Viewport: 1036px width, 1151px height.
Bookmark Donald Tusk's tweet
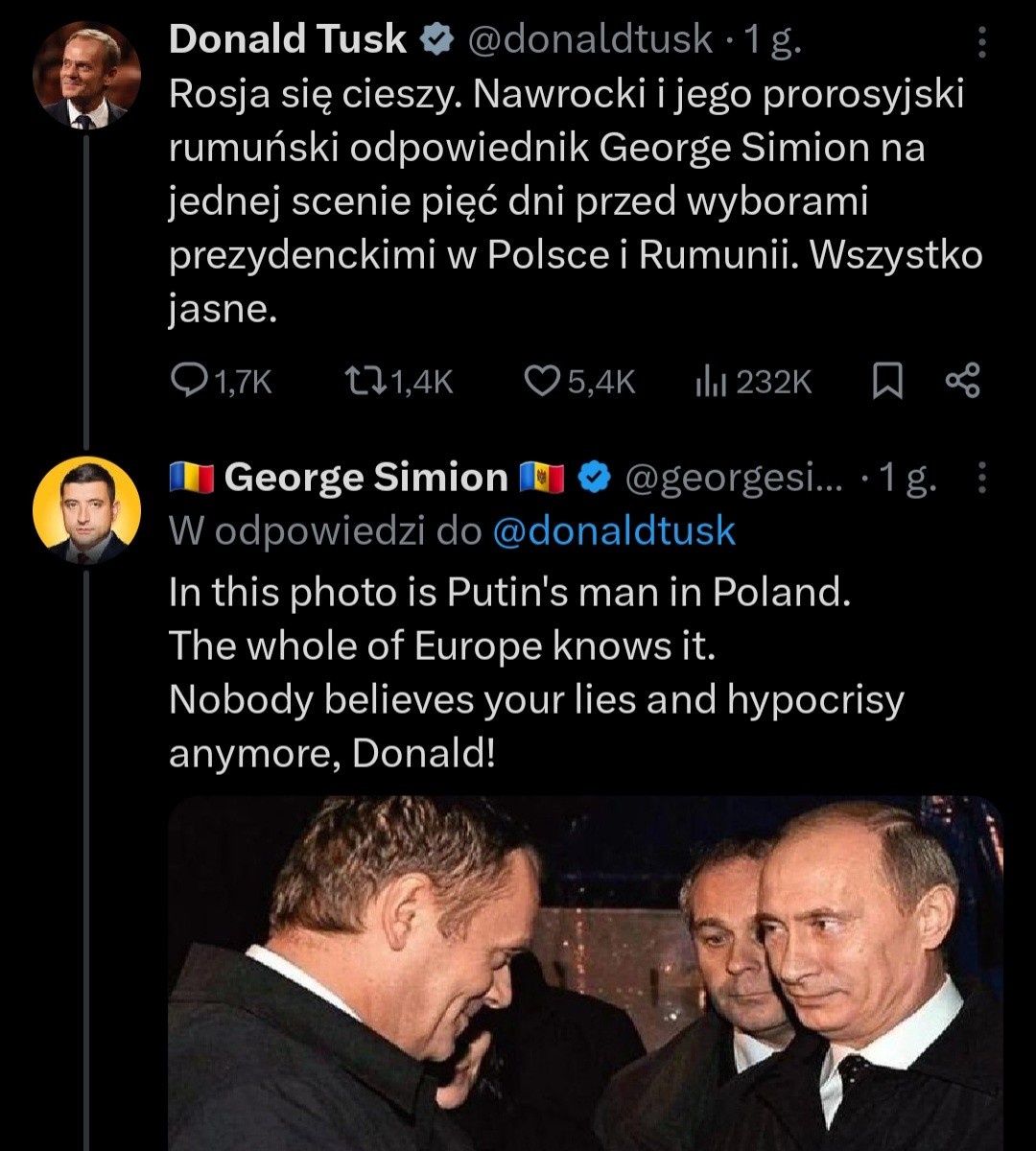(887, 383)
